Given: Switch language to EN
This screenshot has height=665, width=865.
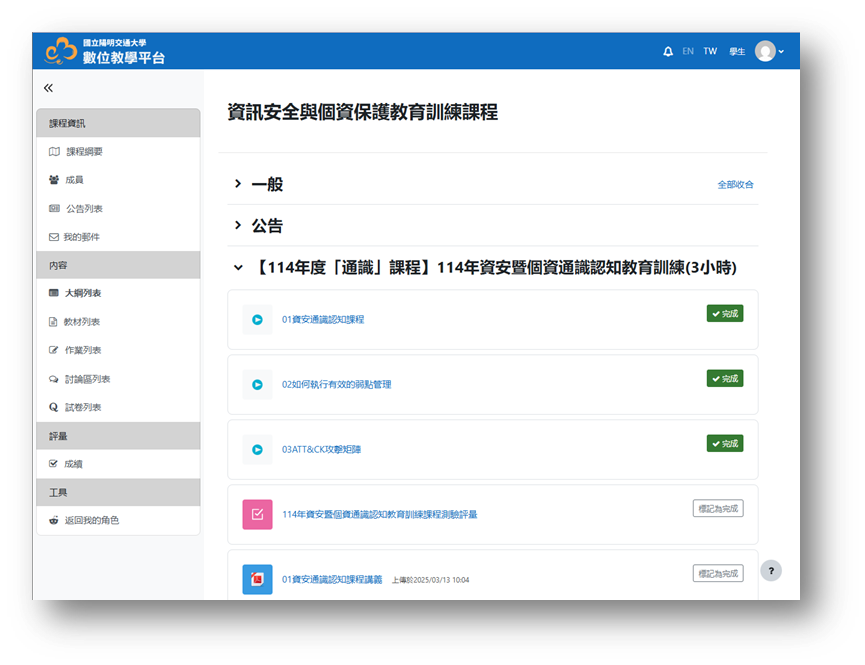Looking at the screenshot, I should 688,51.
